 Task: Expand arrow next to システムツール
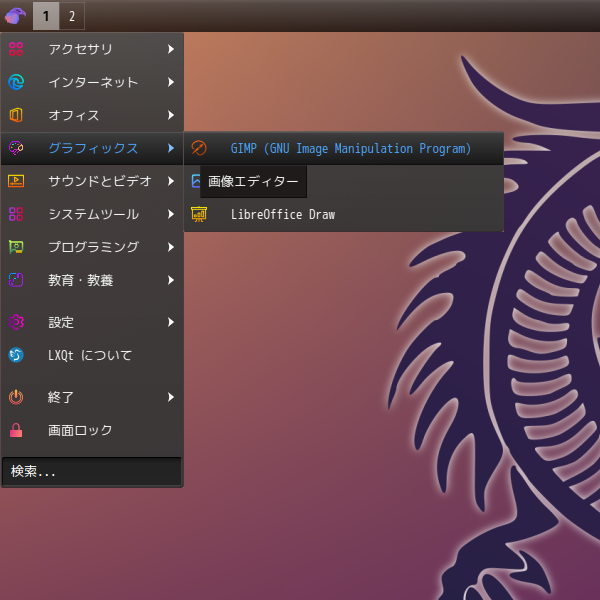pos(171,214)
